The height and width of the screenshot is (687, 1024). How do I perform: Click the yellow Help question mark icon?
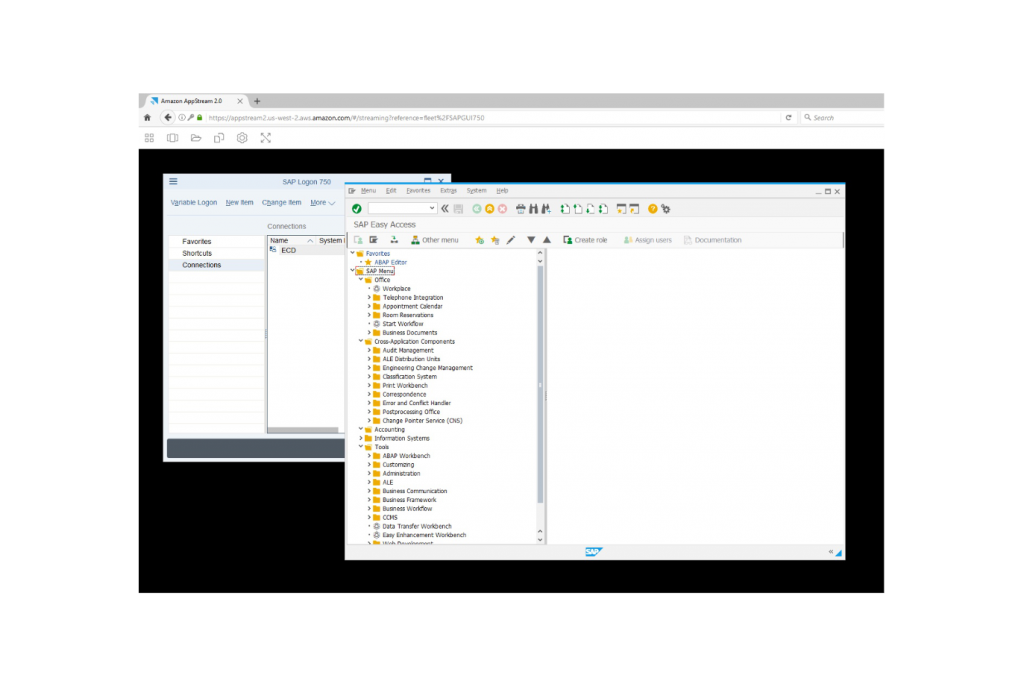pos(652,209)
